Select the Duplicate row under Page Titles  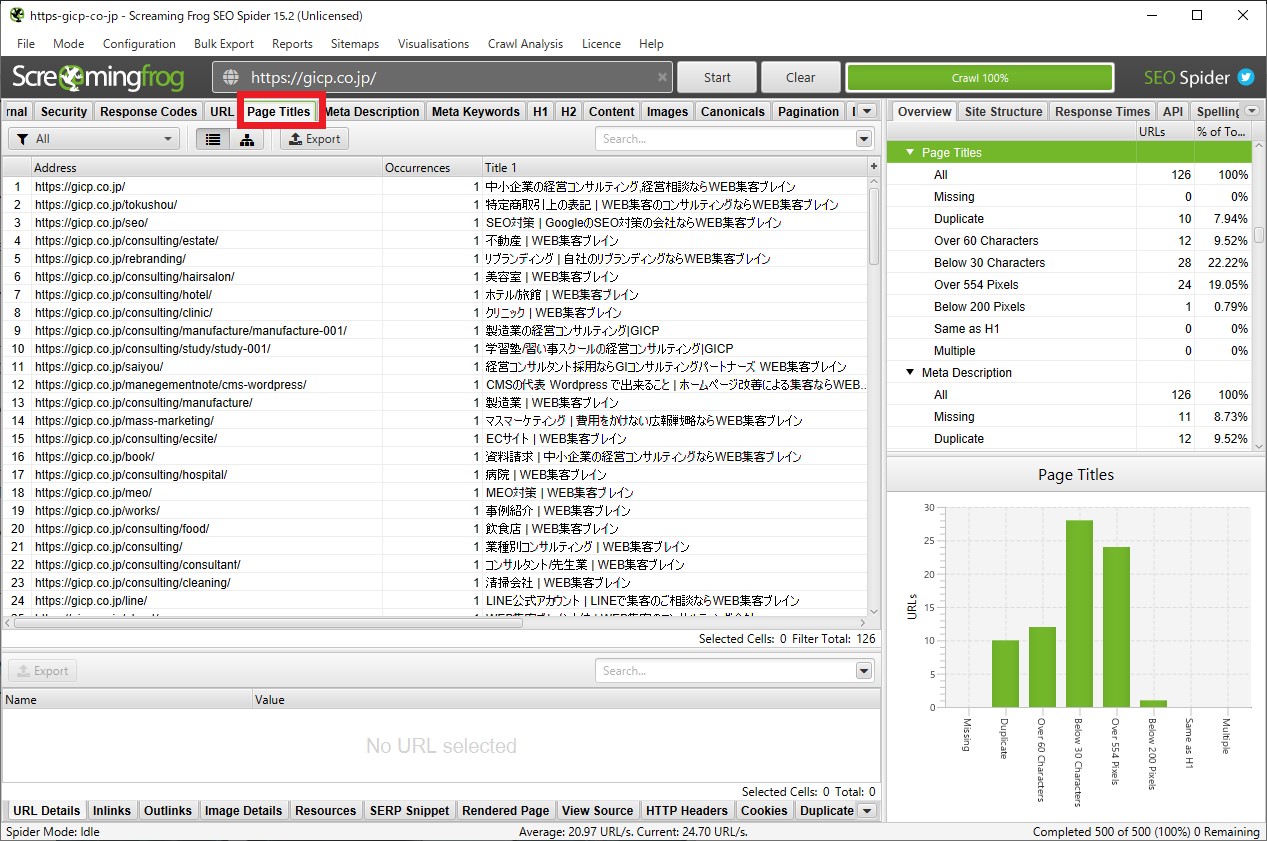(x=1069, y=219)
